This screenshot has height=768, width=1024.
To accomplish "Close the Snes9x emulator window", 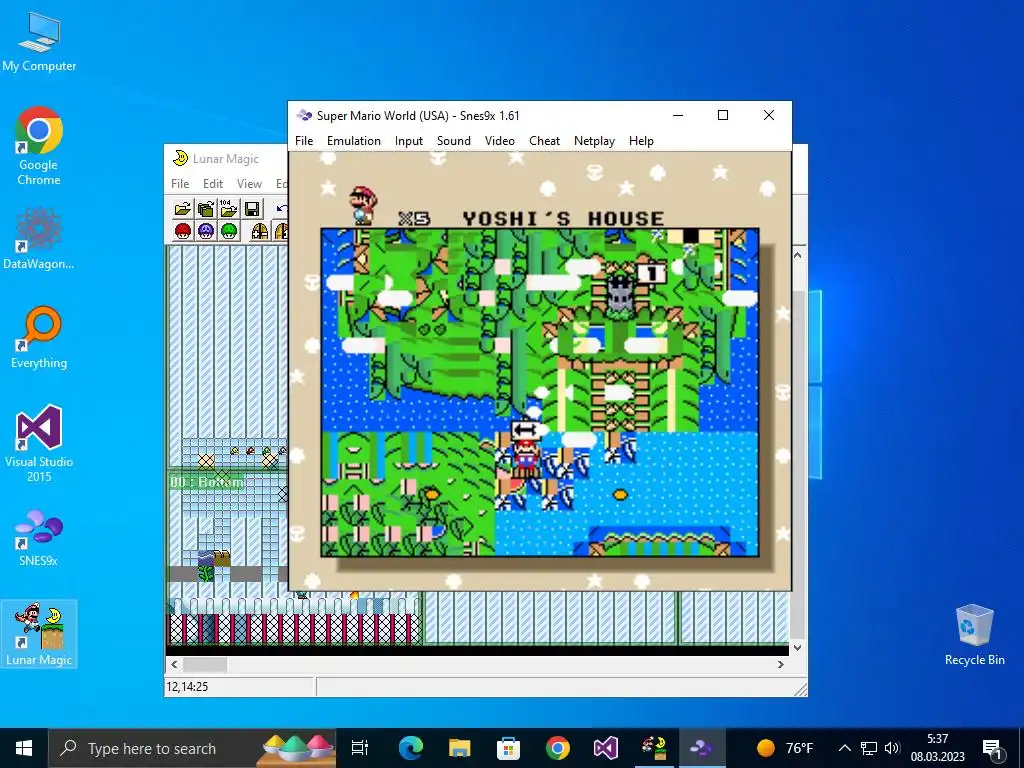I will coord(769,115).
